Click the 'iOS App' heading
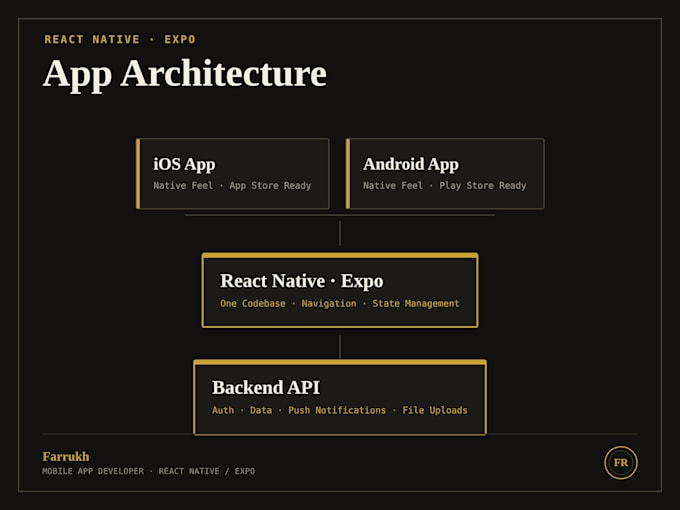 tap(184, 164)
